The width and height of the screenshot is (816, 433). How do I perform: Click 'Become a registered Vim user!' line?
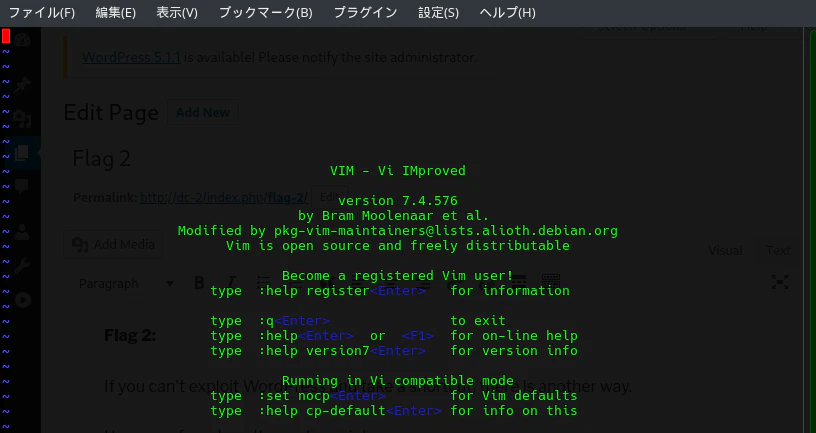[x=398, y=276]
